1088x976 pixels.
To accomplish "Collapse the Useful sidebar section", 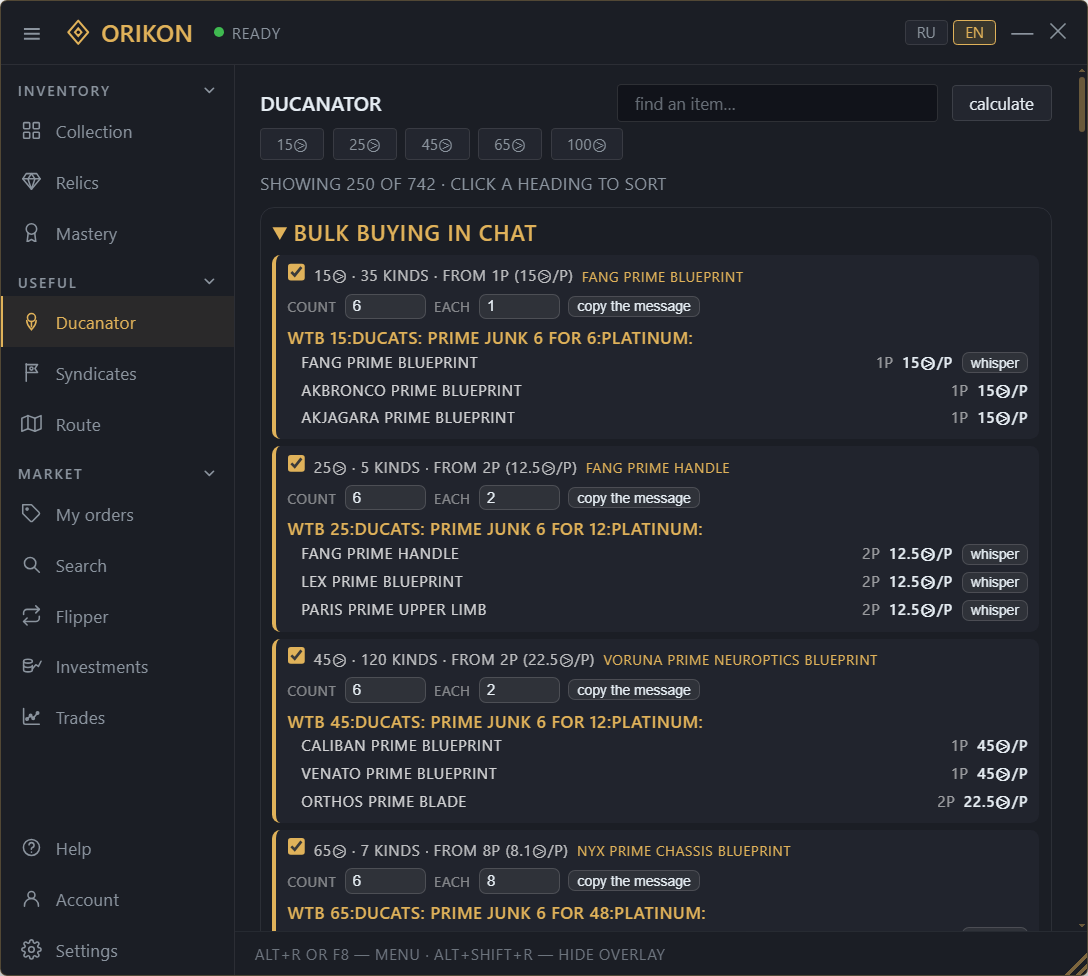I will coord(209,282).
